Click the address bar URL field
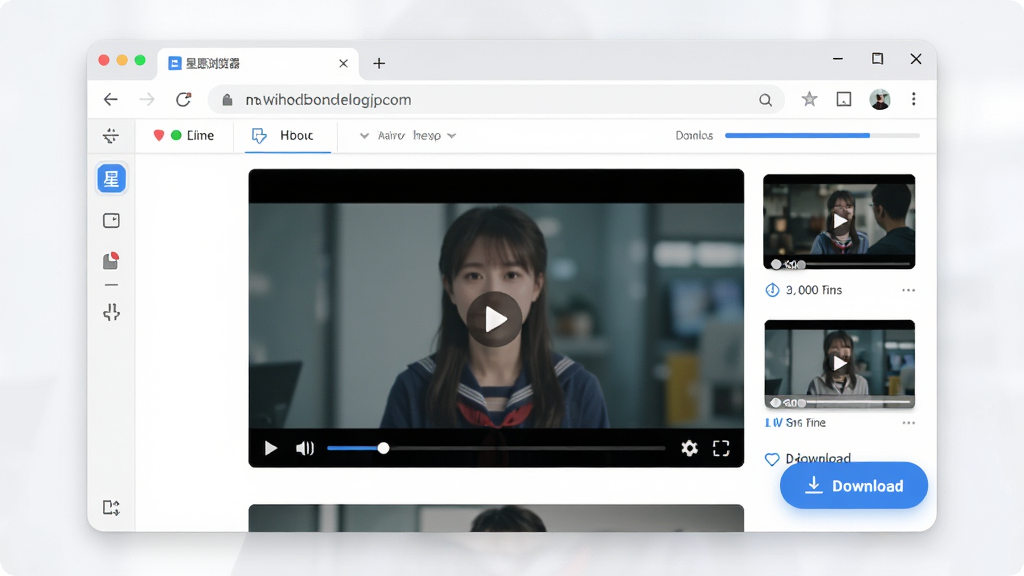1024x576 pixels. tap(496, 99)
